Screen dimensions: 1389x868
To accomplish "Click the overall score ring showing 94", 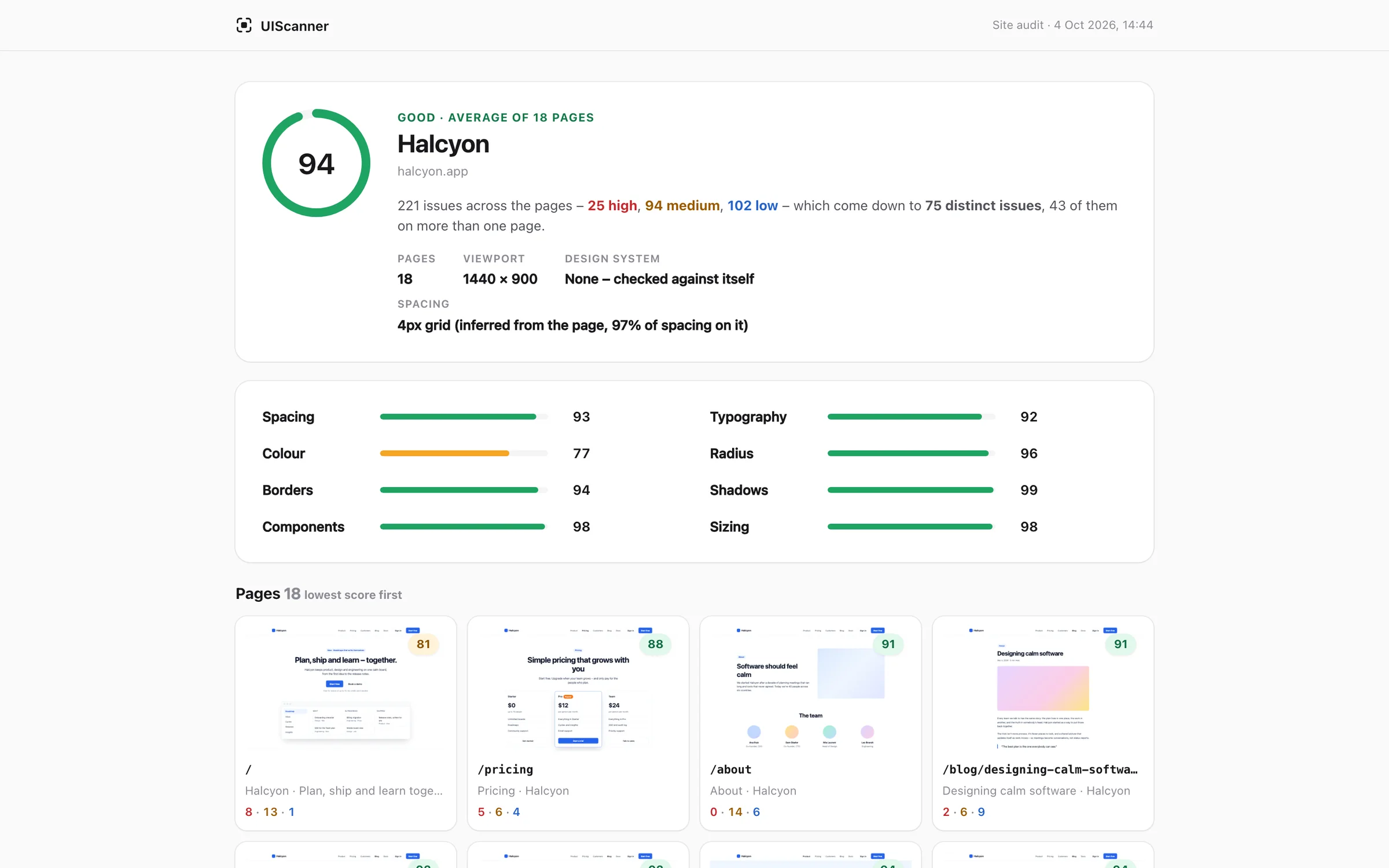I will pyautogui.click(x=316, y=163).
